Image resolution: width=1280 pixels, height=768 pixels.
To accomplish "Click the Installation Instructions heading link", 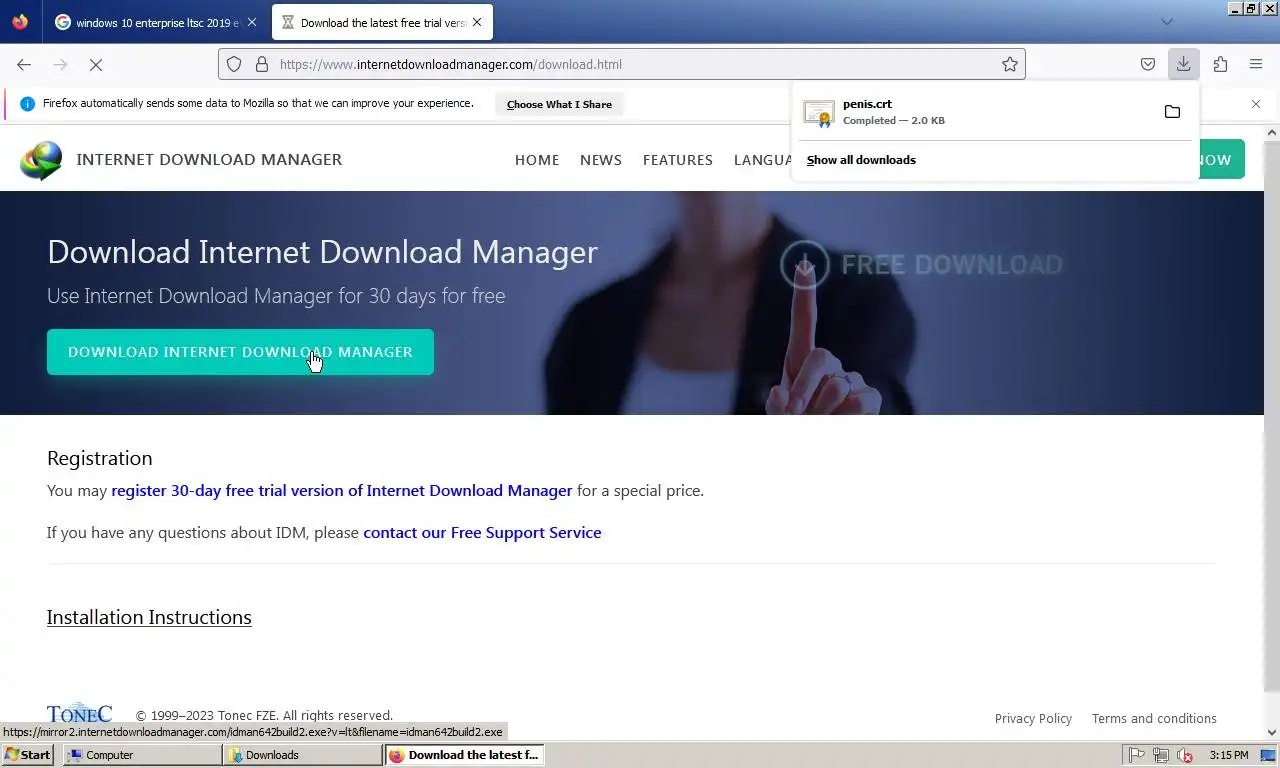I will coord(149,617).
